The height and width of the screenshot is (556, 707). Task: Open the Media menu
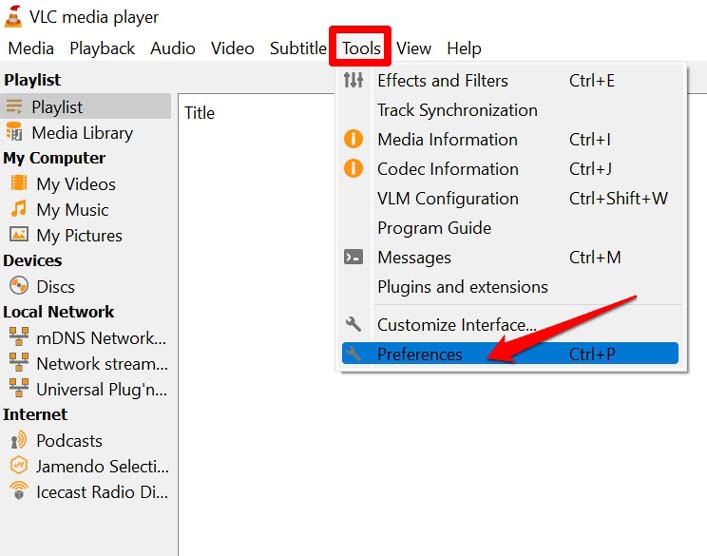coord(31,48)
